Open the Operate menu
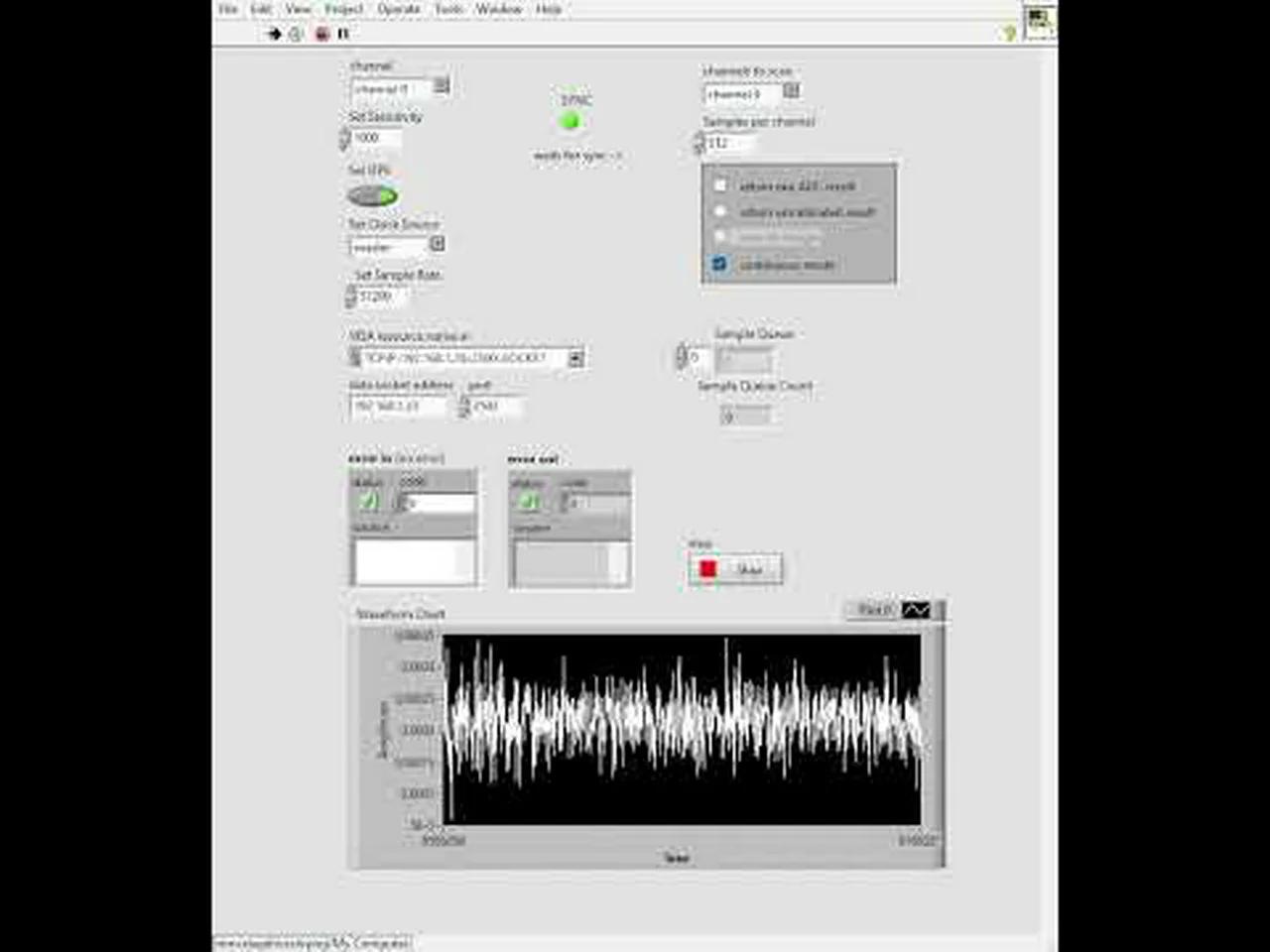This screenshot has width=1270, height=952. pos(399,9)
